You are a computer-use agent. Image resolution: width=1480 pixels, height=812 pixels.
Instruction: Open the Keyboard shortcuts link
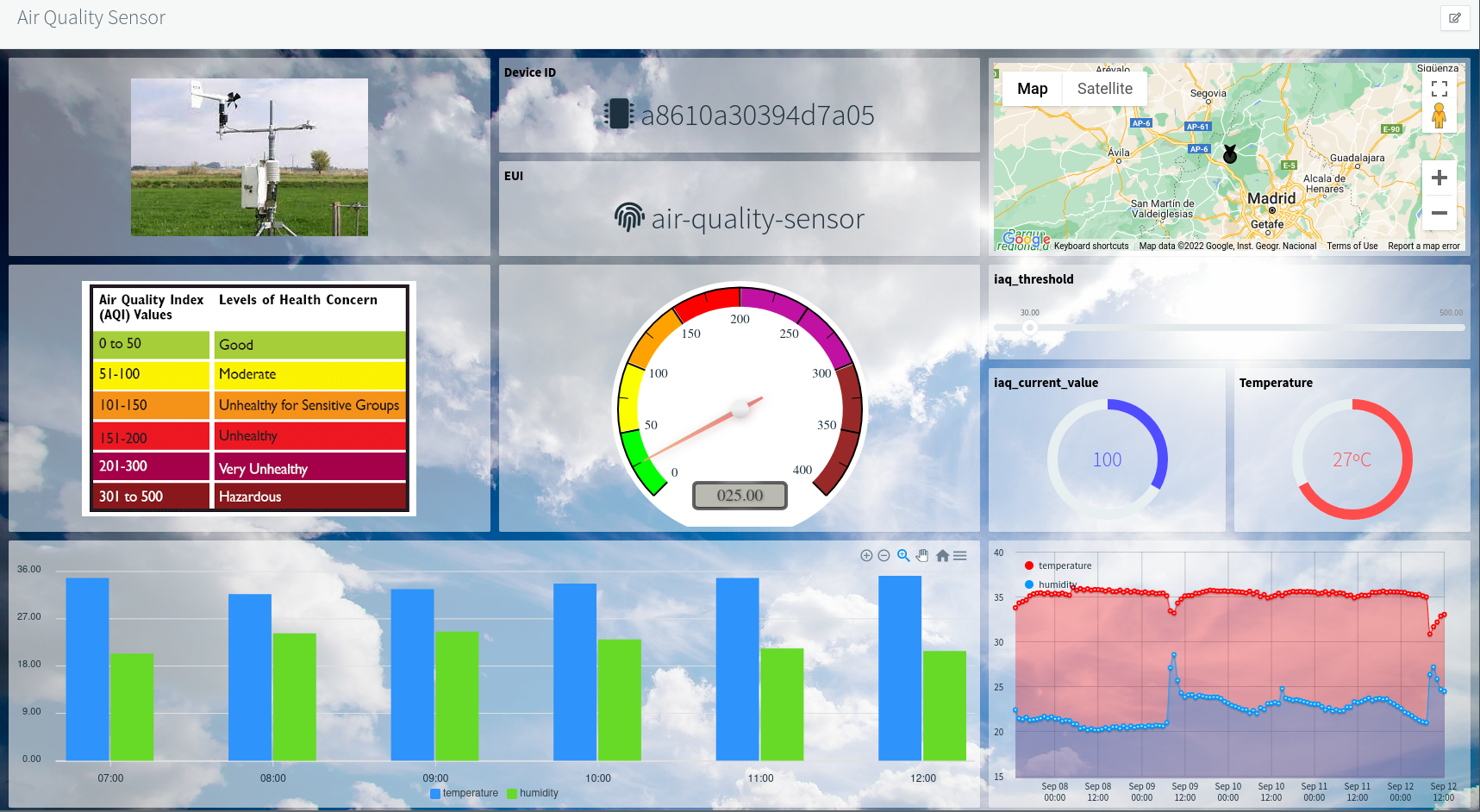(1091, 246)
